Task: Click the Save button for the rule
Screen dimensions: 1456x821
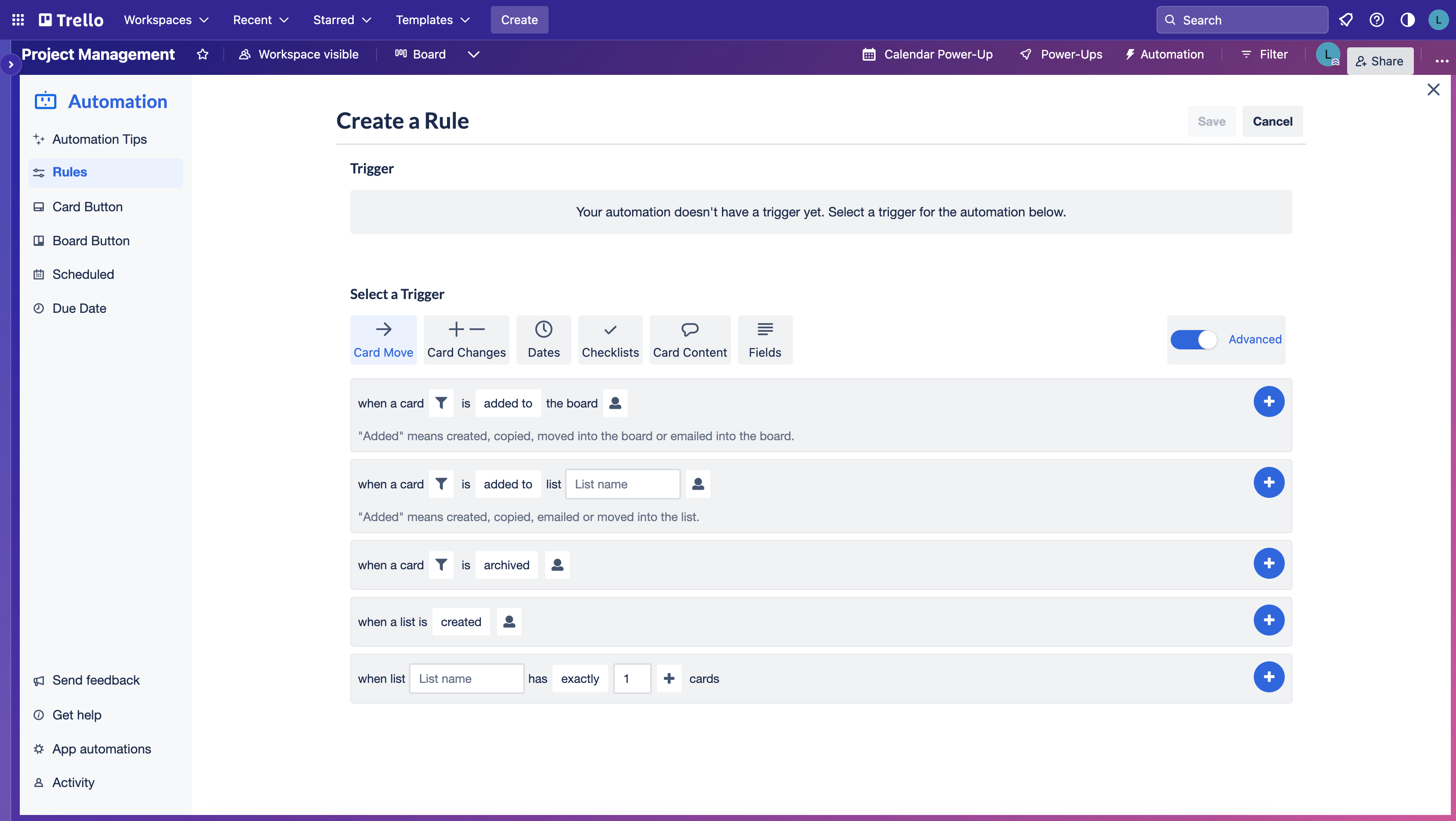Action: [1212, 121]
